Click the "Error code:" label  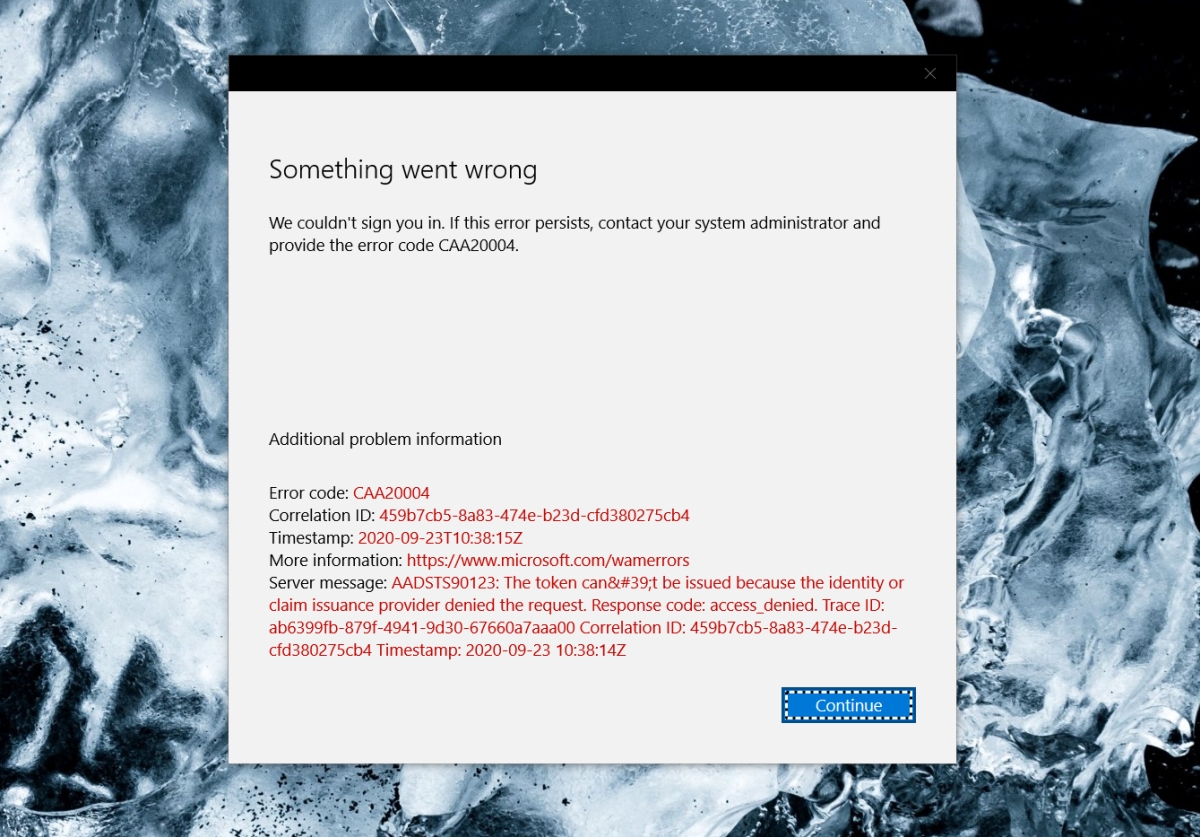click(309, 493)
